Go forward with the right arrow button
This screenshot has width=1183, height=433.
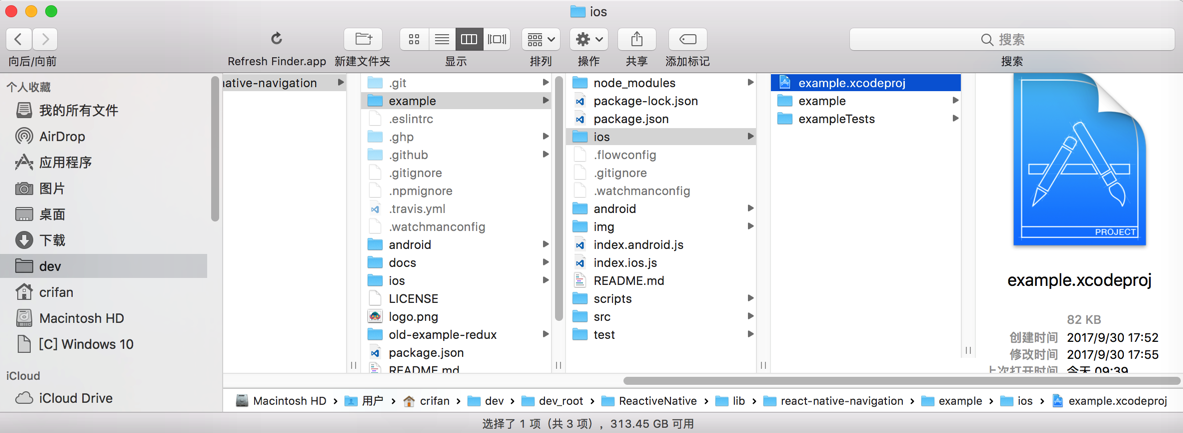tap(45, 38)
